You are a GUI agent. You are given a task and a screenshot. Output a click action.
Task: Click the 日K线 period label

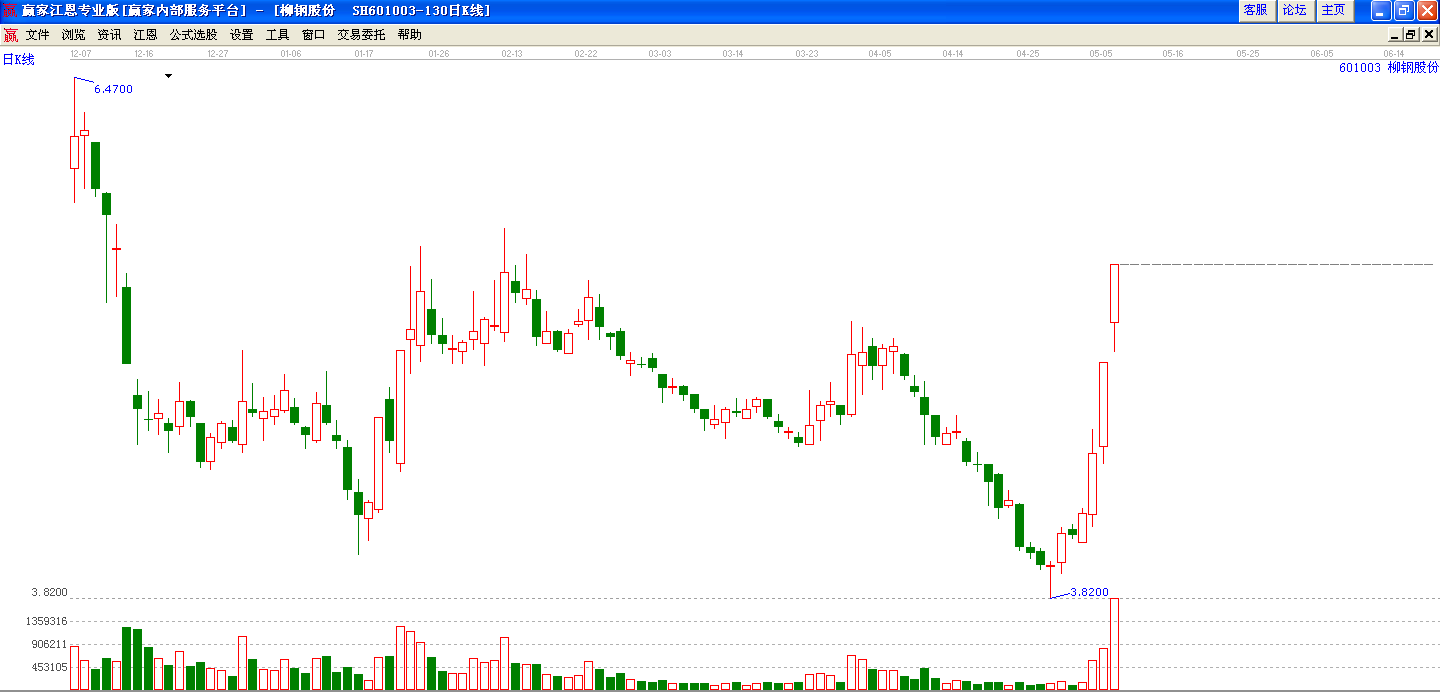18,60
